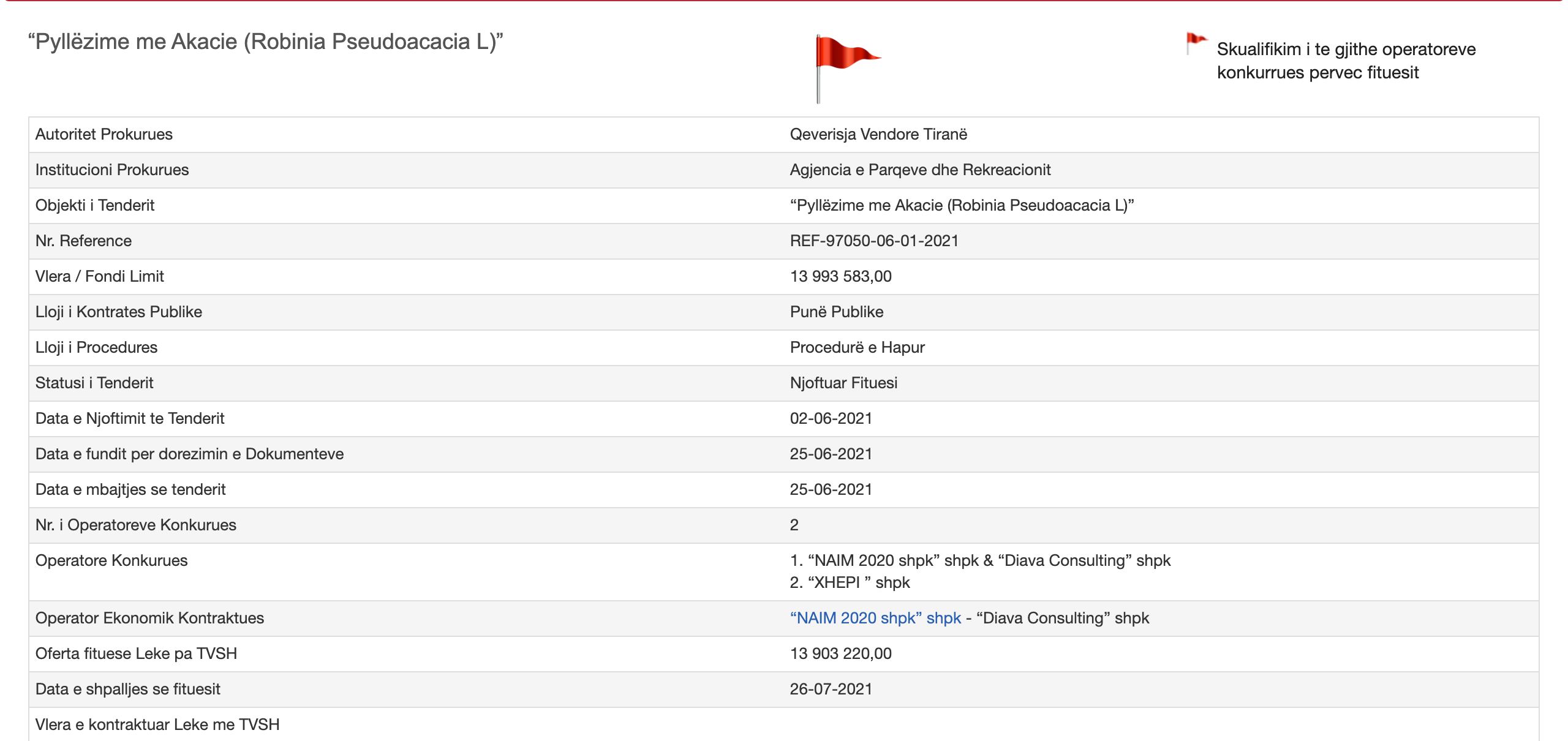Click the Punë Publike contract type value

836,312
